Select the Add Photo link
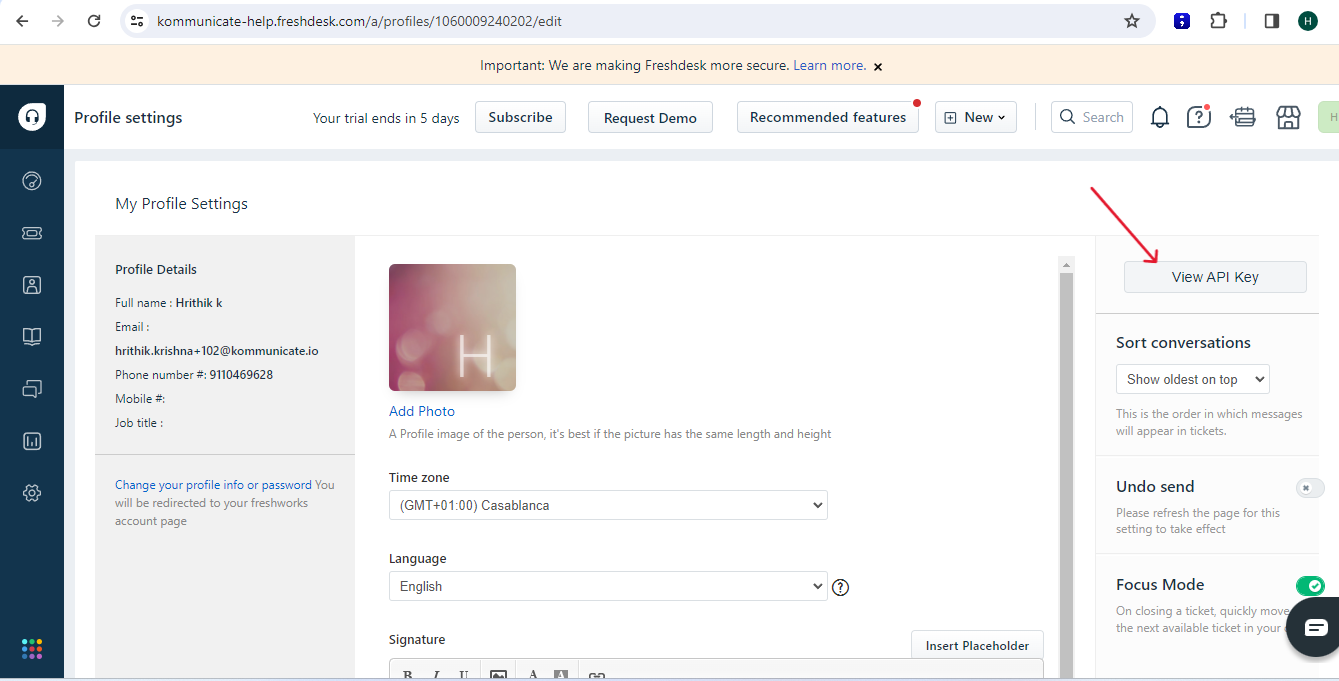This screenshot has width=1339, height=681. click(x=421, y=411)
